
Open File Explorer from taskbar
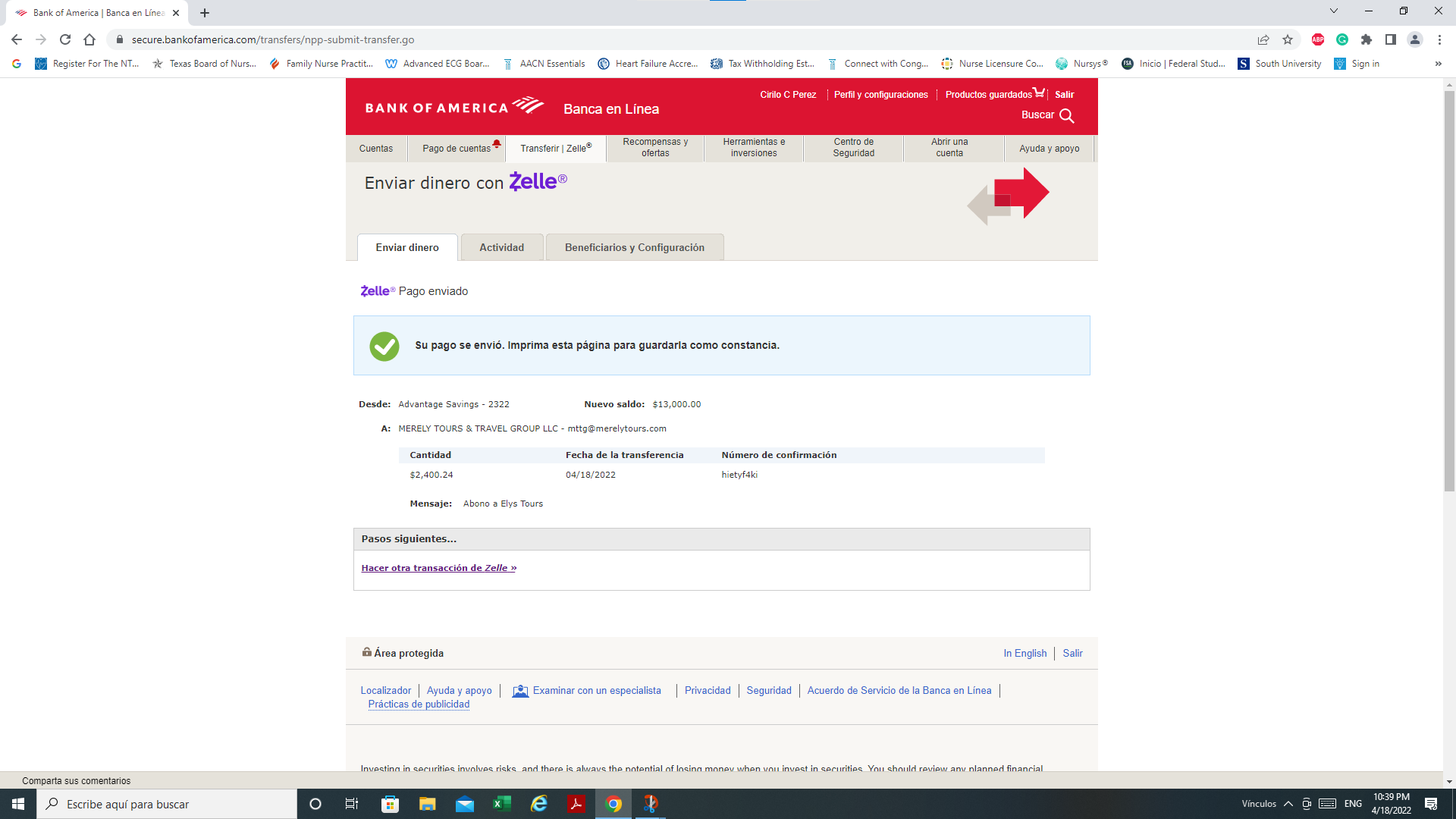coord(428,804)
